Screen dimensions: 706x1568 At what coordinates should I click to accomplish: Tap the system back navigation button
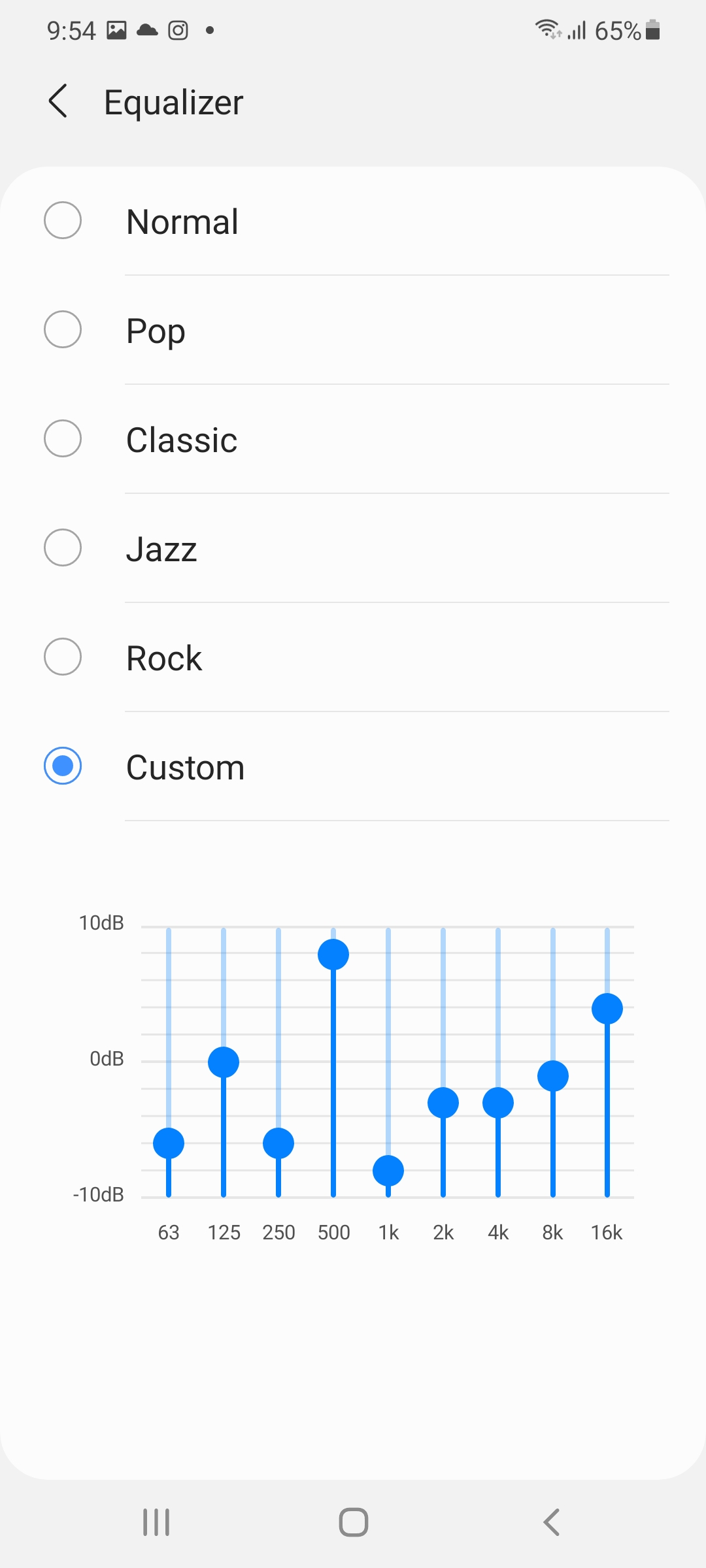[551, 1522]
